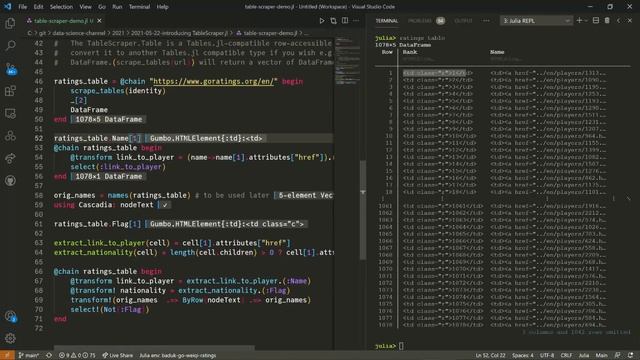
Task: Open the Accounts menu icon
Action: (x=10, y=316)
